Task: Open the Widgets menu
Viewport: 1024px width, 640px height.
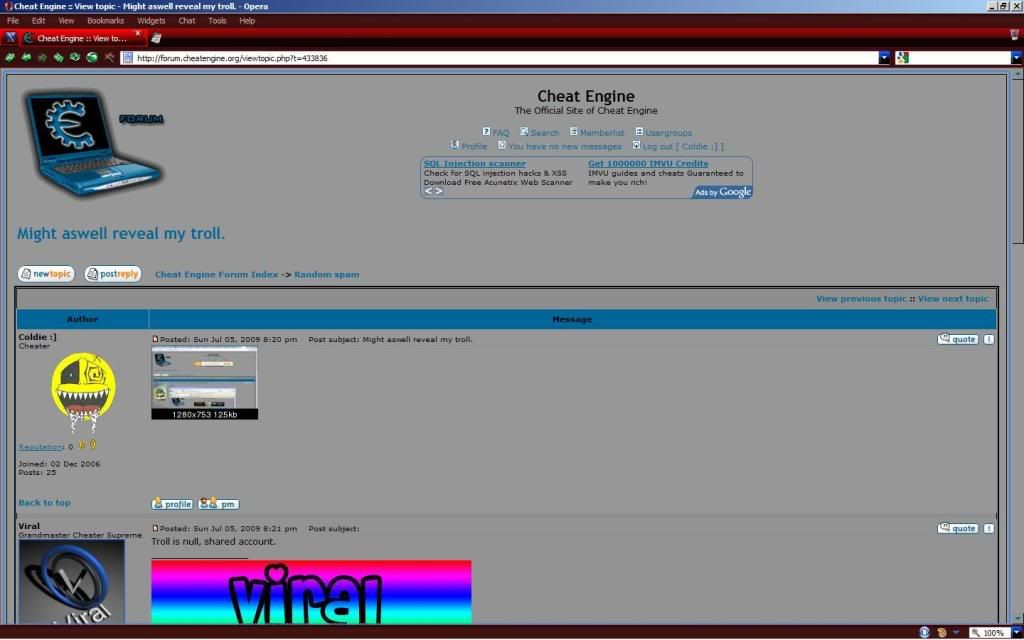Action: [x=151, y=20]
